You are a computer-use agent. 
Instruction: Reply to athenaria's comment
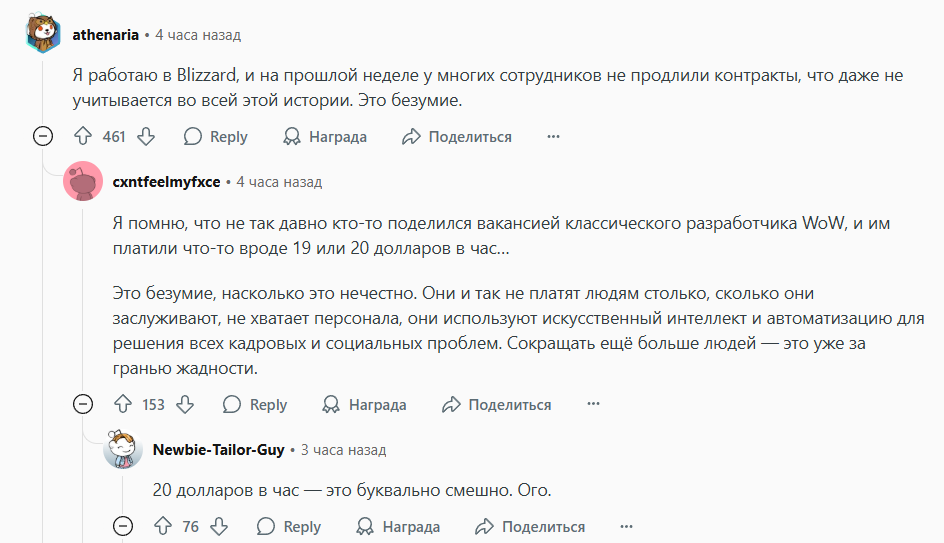pos(216,137)
